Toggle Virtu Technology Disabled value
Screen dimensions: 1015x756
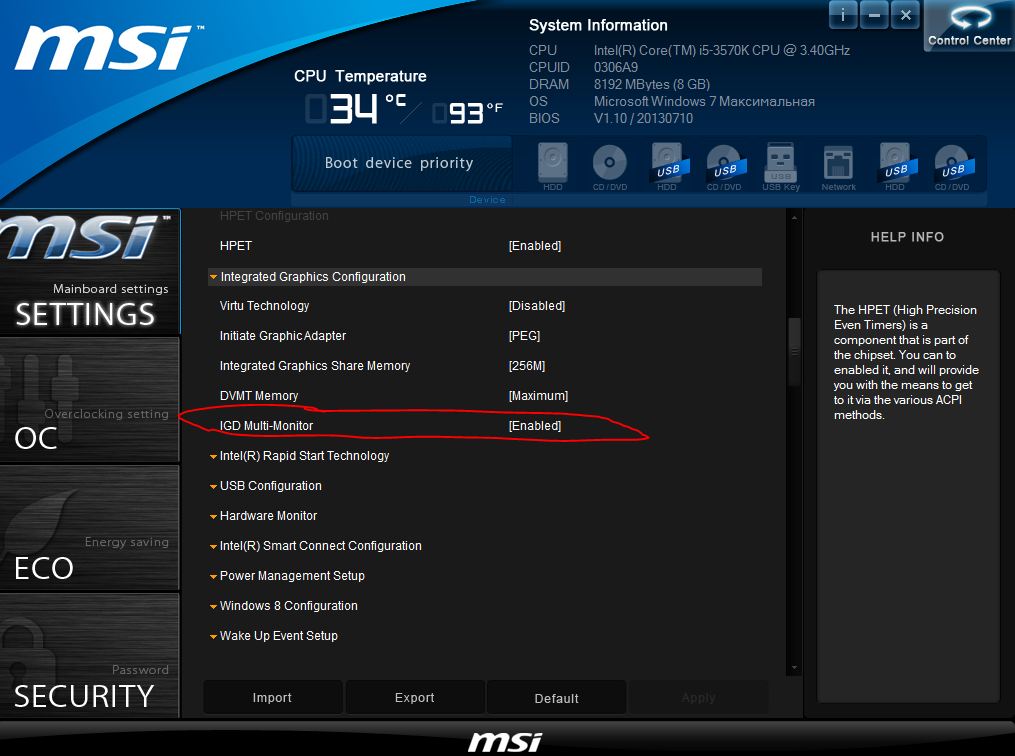click(537, 306)
